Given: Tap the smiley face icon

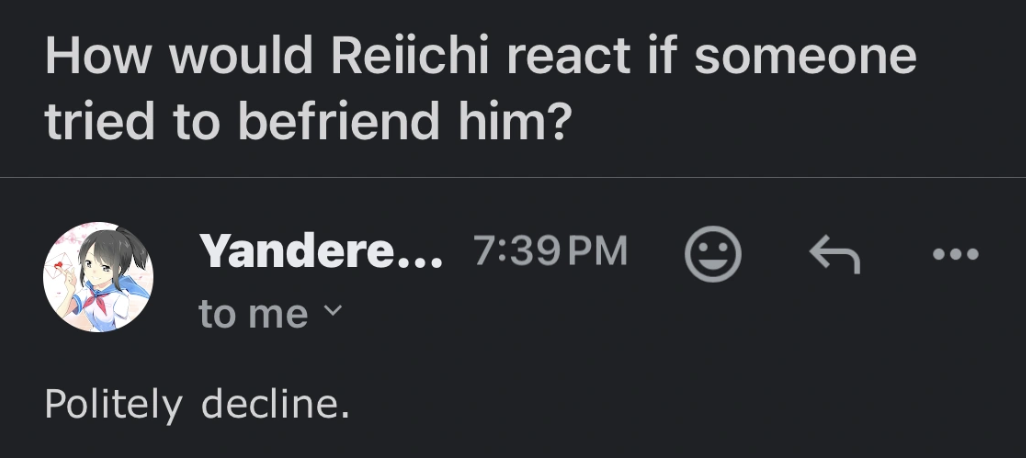Looking at the screenshot, I should point(712,254).
